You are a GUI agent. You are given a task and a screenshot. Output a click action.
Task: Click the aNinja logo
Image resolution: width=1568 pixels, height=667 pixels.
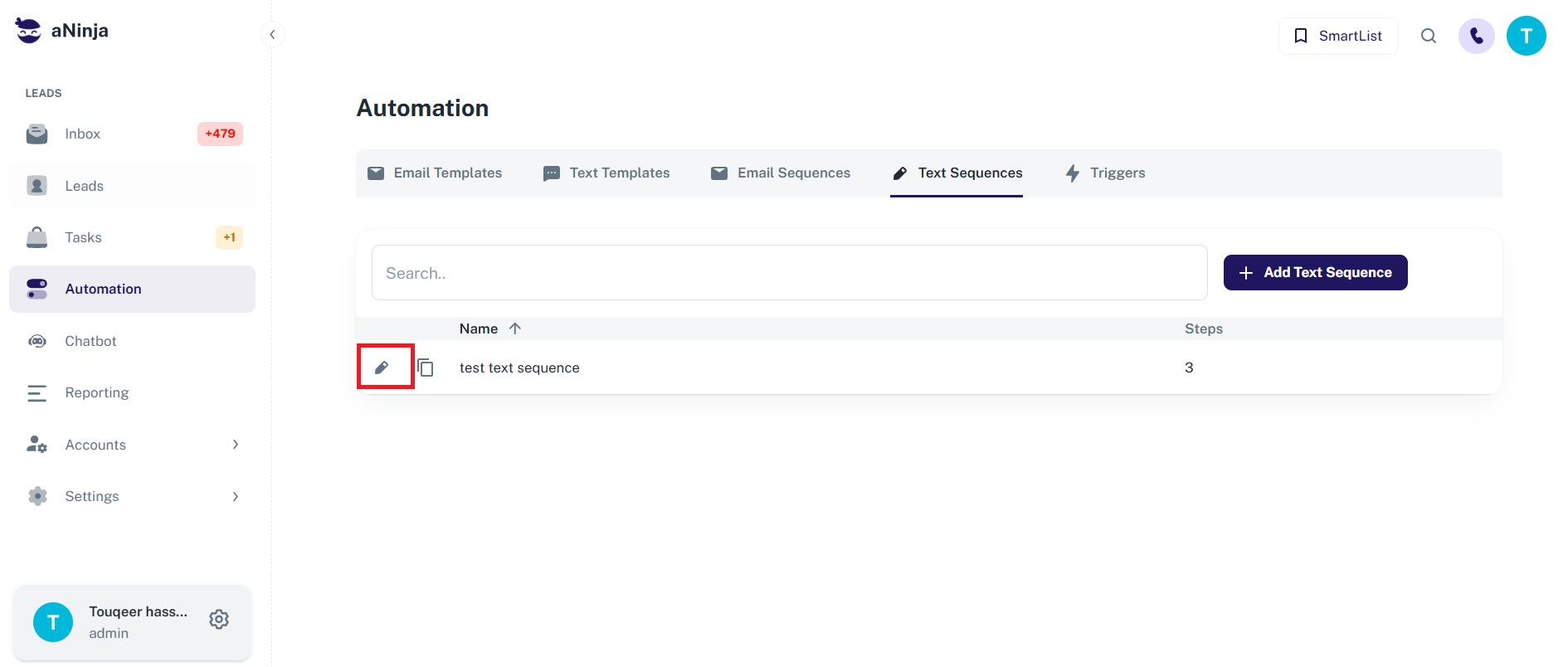tap(62, 31)
